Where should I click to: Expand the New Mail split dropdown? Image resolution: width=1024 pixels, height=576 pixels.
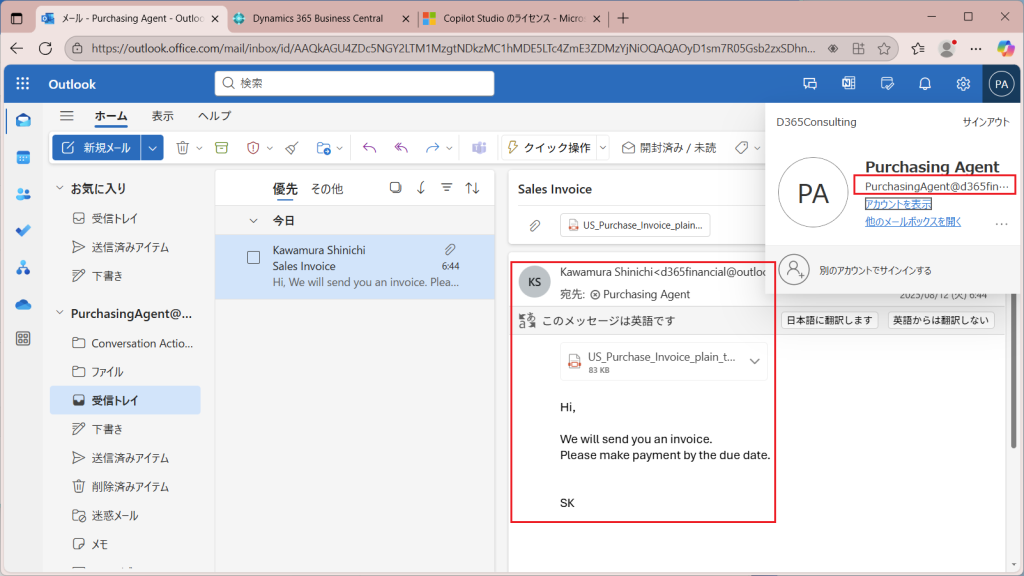[152, 148]
